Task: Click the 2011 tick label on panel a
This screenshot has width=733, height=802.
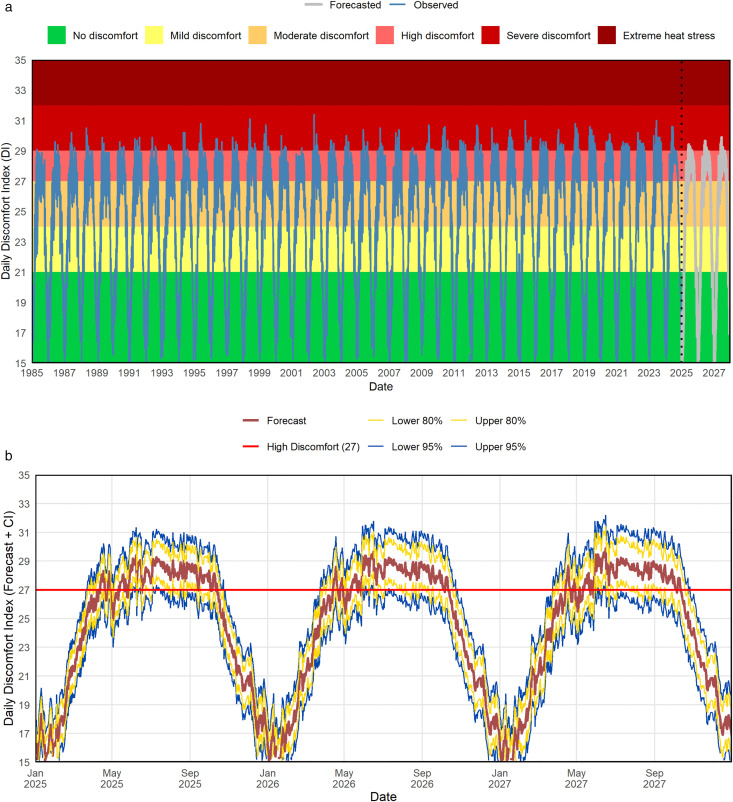Action: click(x=454, y=373)
